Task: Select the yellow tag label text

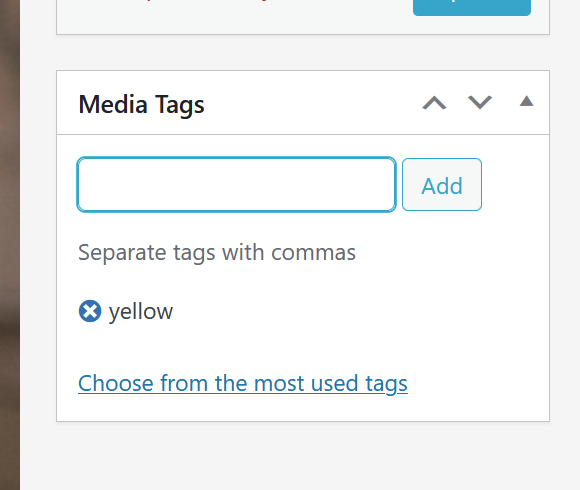Action: coord(141,312)
